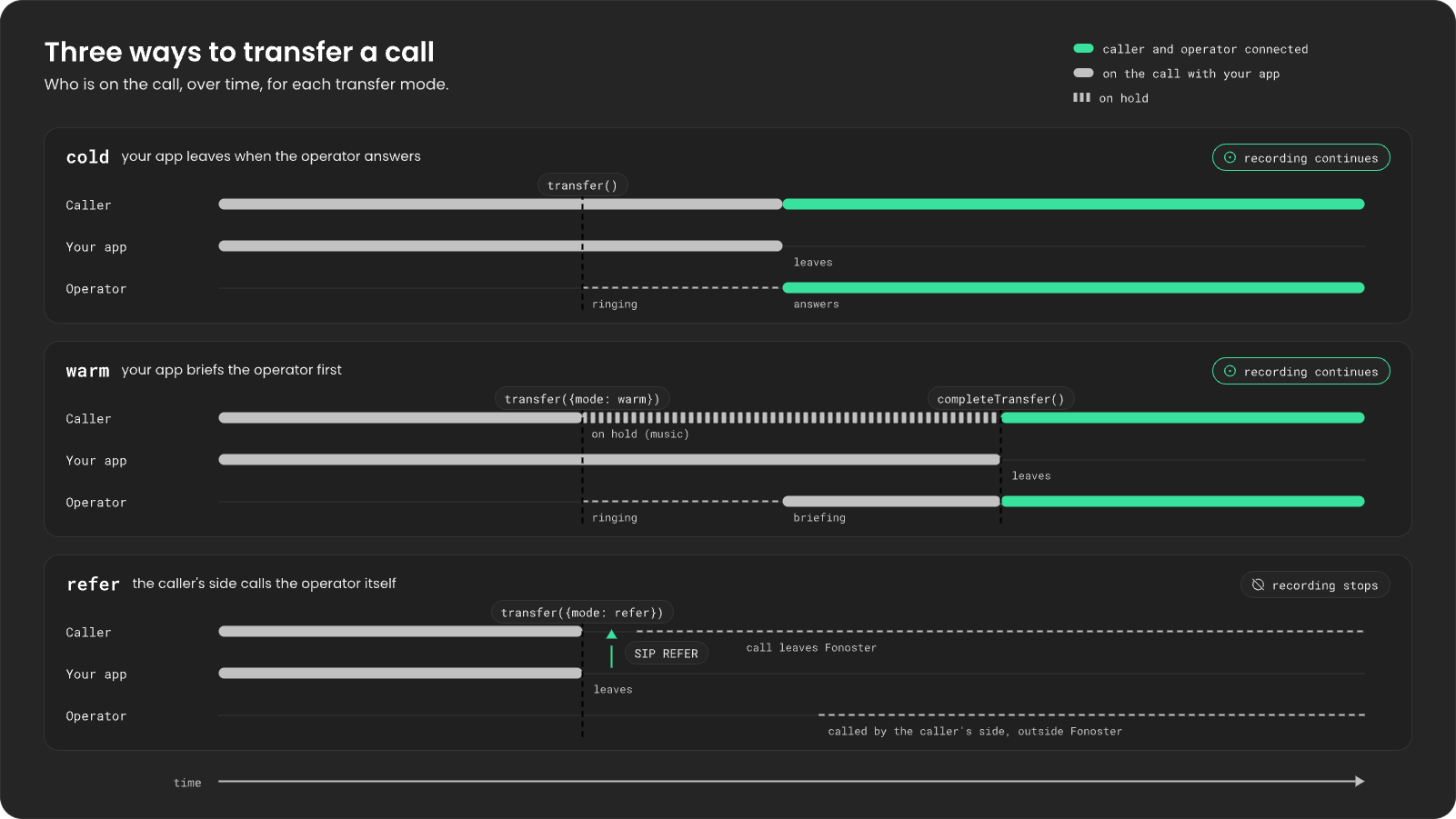The width and height of the screenshot is (1456, 819).
Task: Click the gray legend swatch for on the call with your app
Action: pyautogui.click(x=1083, y=73)
